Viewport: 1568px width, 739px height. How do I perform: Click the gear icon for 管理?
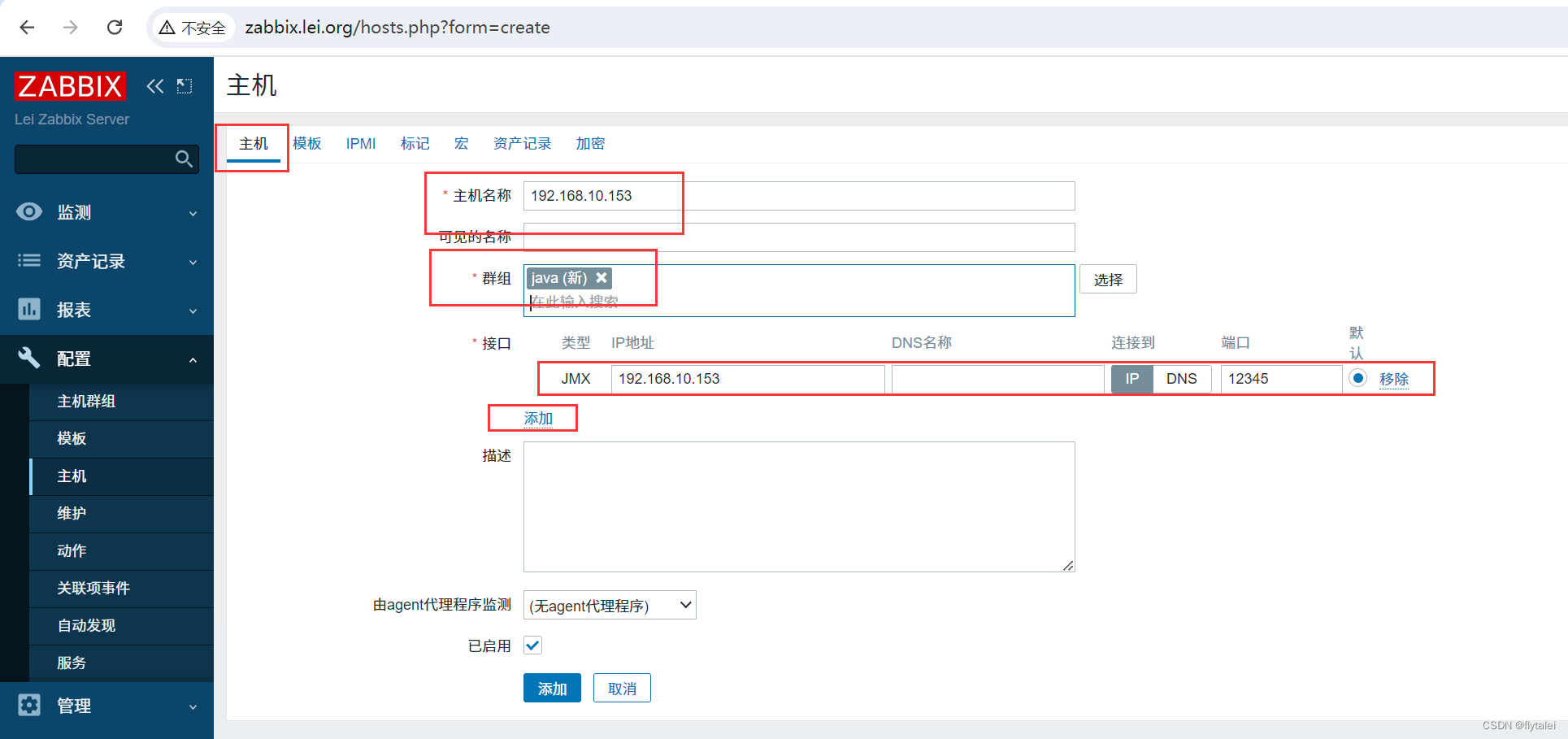(x=29, y=705)
